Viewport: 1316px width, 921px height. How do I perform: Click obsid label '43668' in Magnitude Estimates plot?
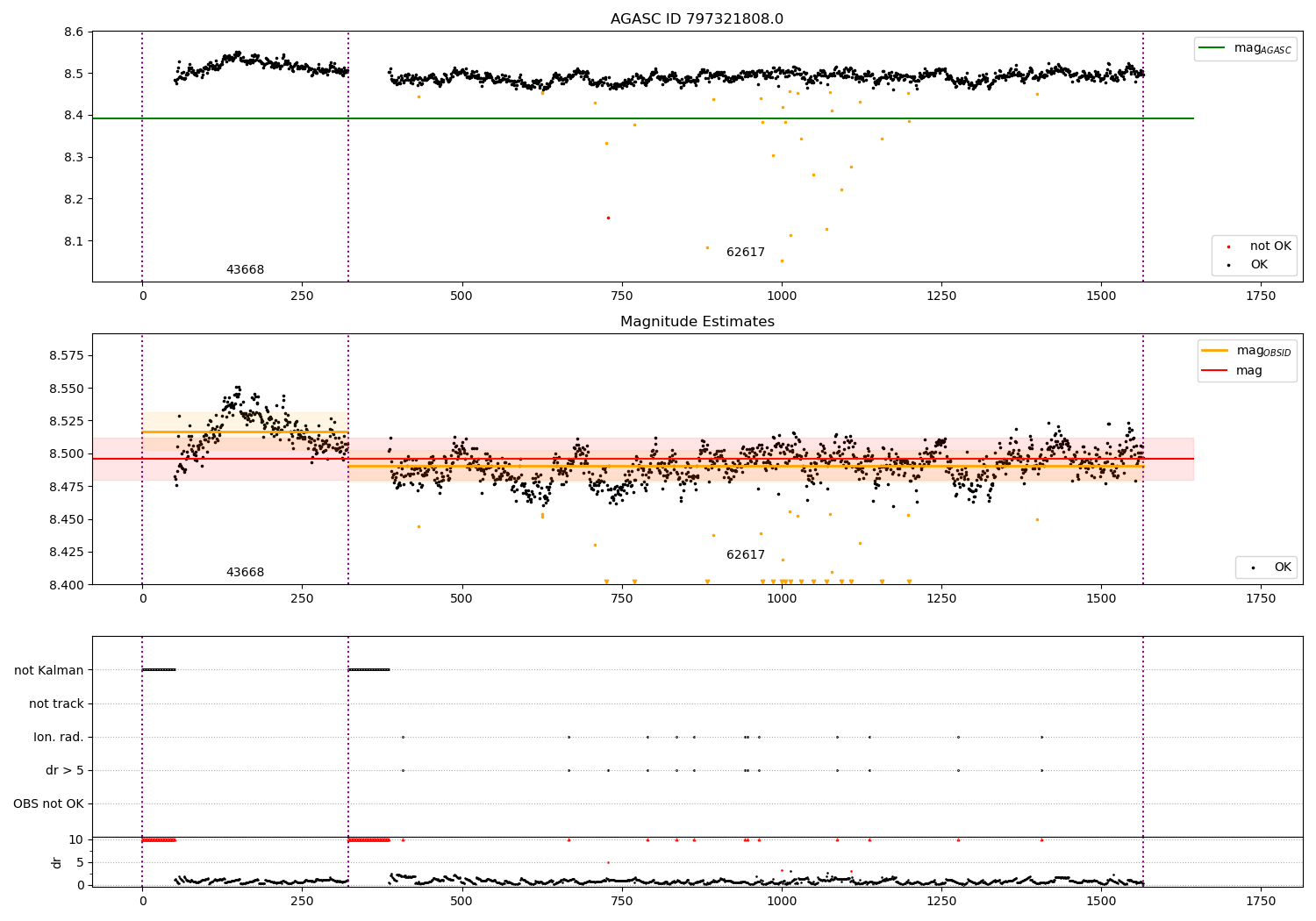pyautogui.click(x=245, y=573)
